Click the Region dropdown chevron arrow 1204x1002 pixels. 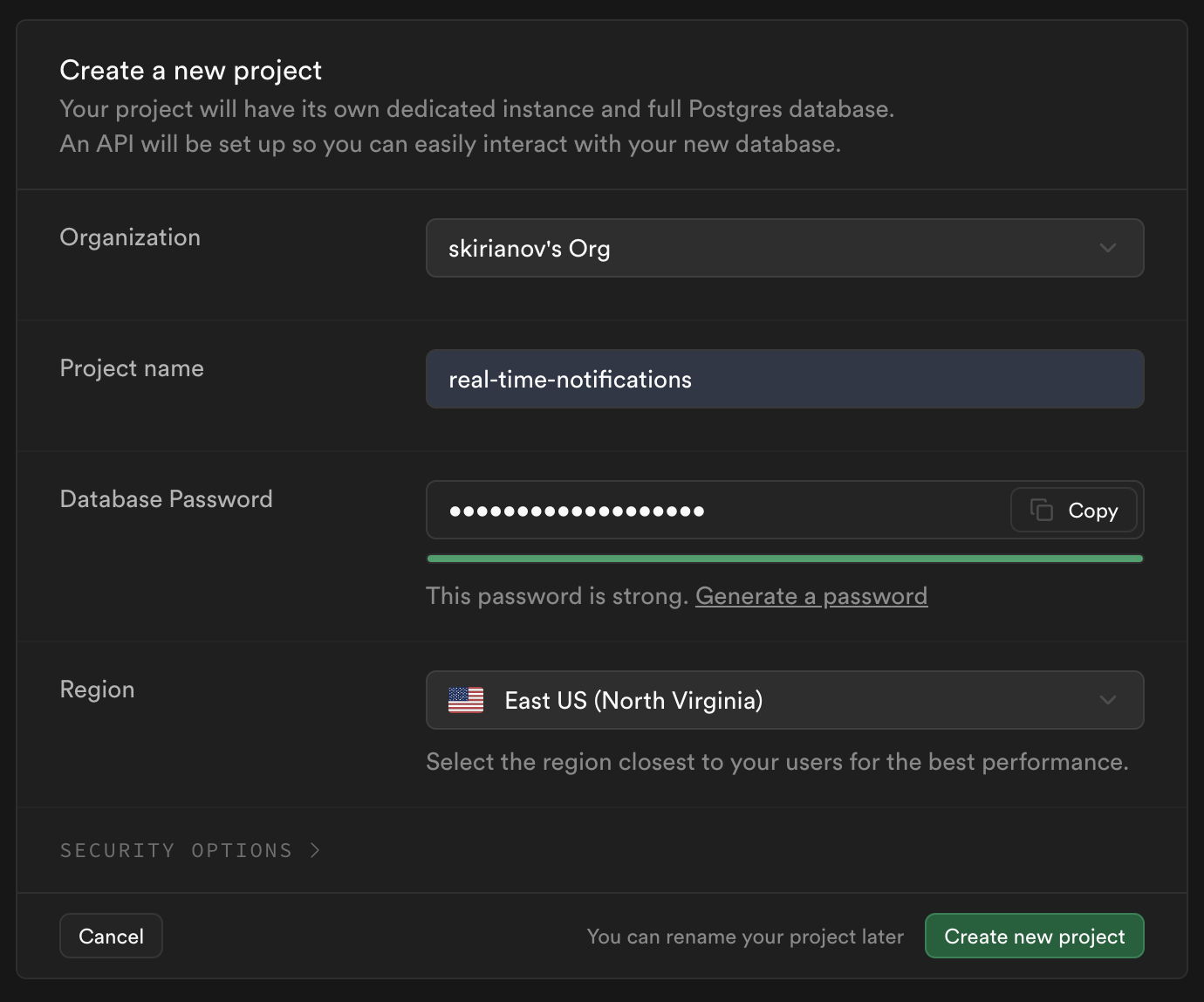click(x=1107, y=700)
